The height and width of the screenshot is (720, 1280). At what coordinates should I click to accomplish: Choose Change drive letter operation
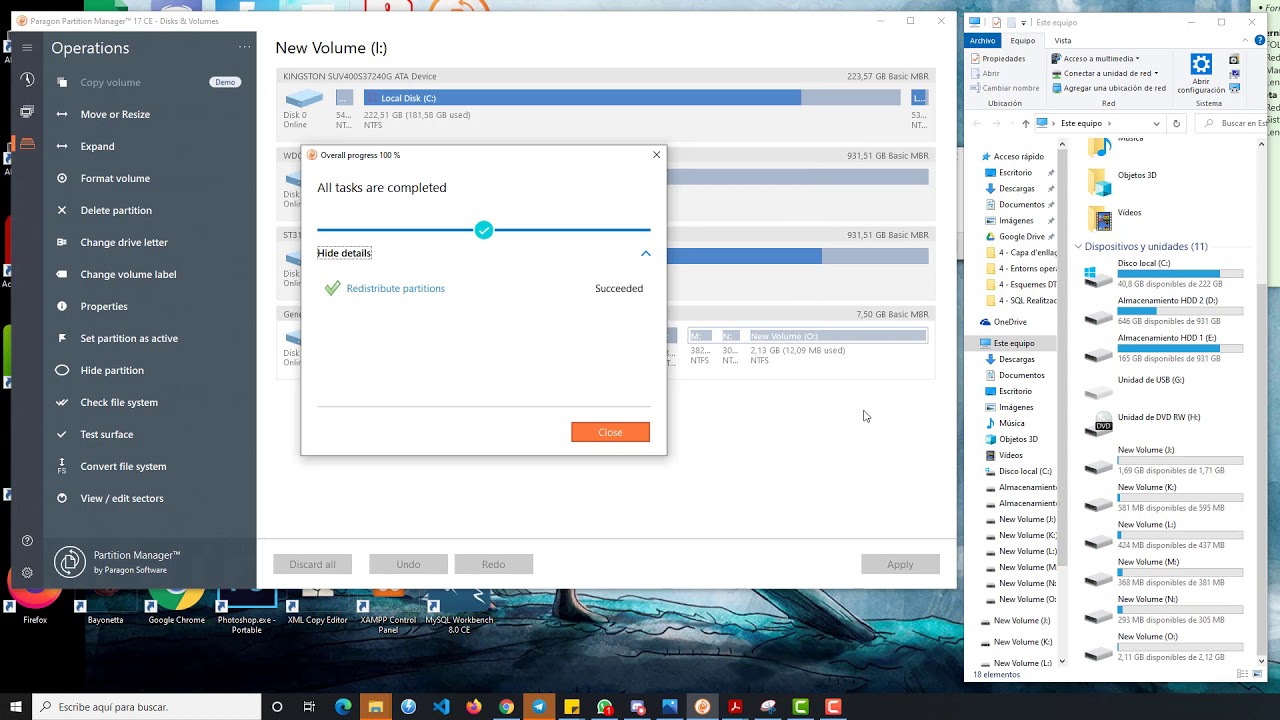(x=150, y=242)
